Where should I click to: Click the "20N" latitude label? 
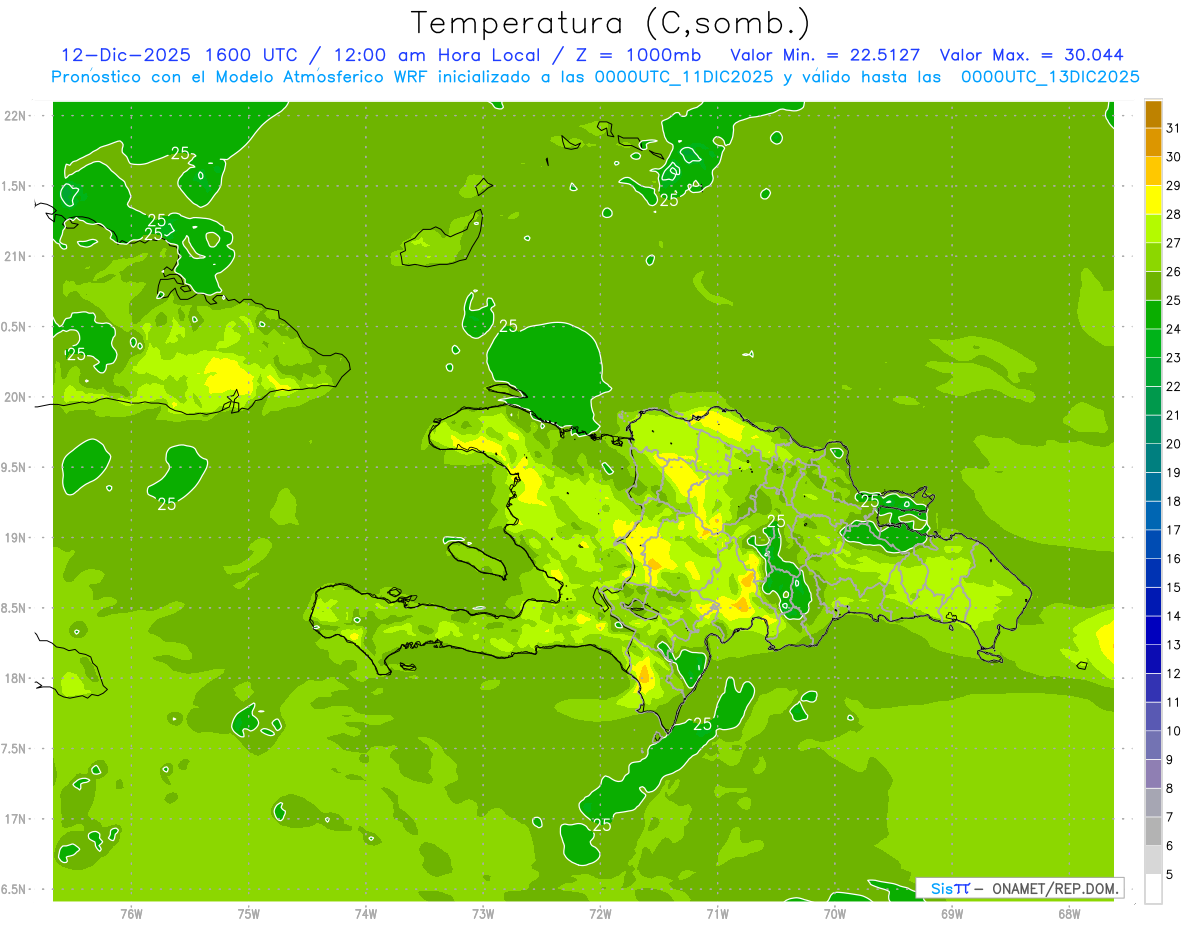[x=16, y=397]
